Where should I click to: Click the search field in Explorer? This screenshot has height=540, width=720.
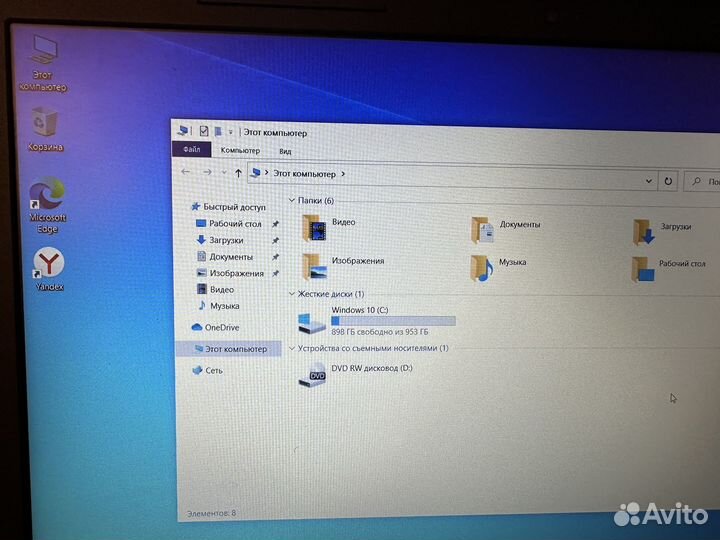tap(703, 182)
